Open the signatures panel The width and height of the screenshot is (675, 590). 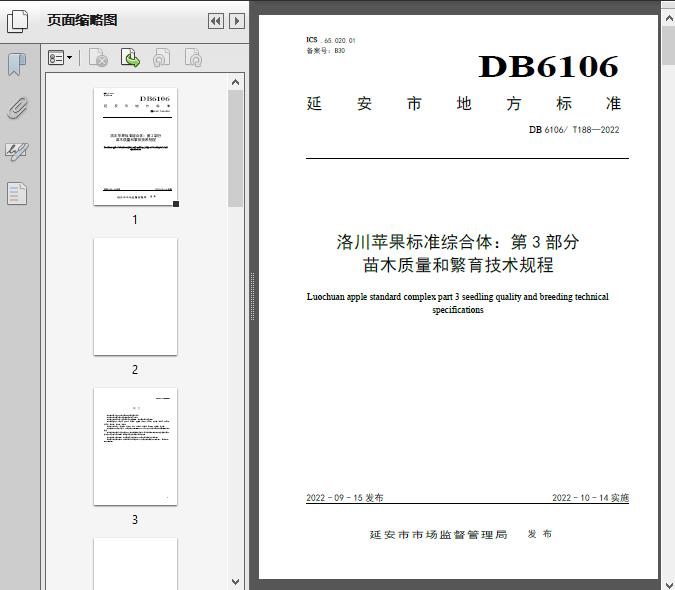click(17, 151)
